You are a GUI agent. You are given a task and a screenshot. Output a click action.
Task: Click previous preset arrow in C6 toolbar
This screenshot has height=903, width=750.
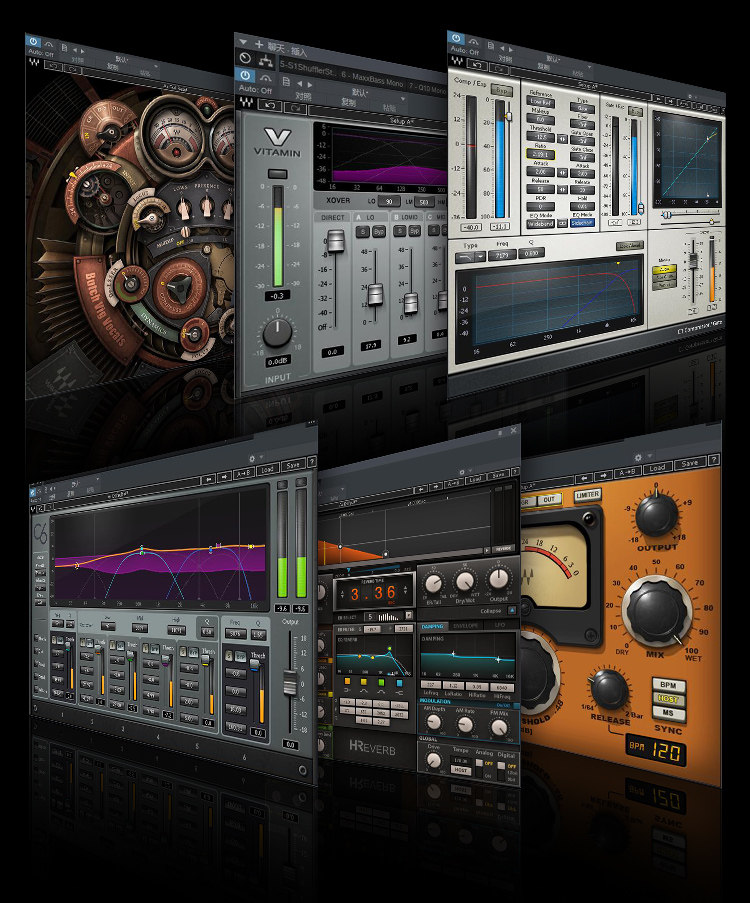[208, 479]
